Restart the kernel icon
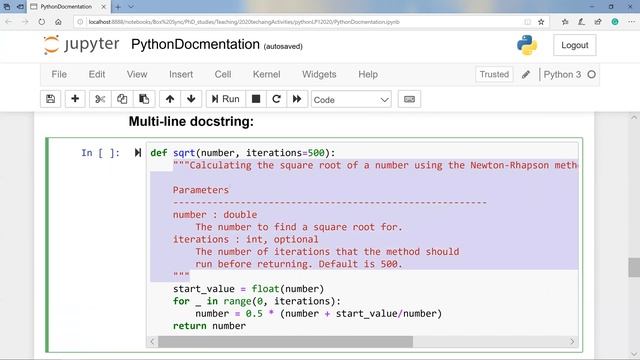Image resolution: width=640 pixels, height=360 pixels. coord(276,99)
